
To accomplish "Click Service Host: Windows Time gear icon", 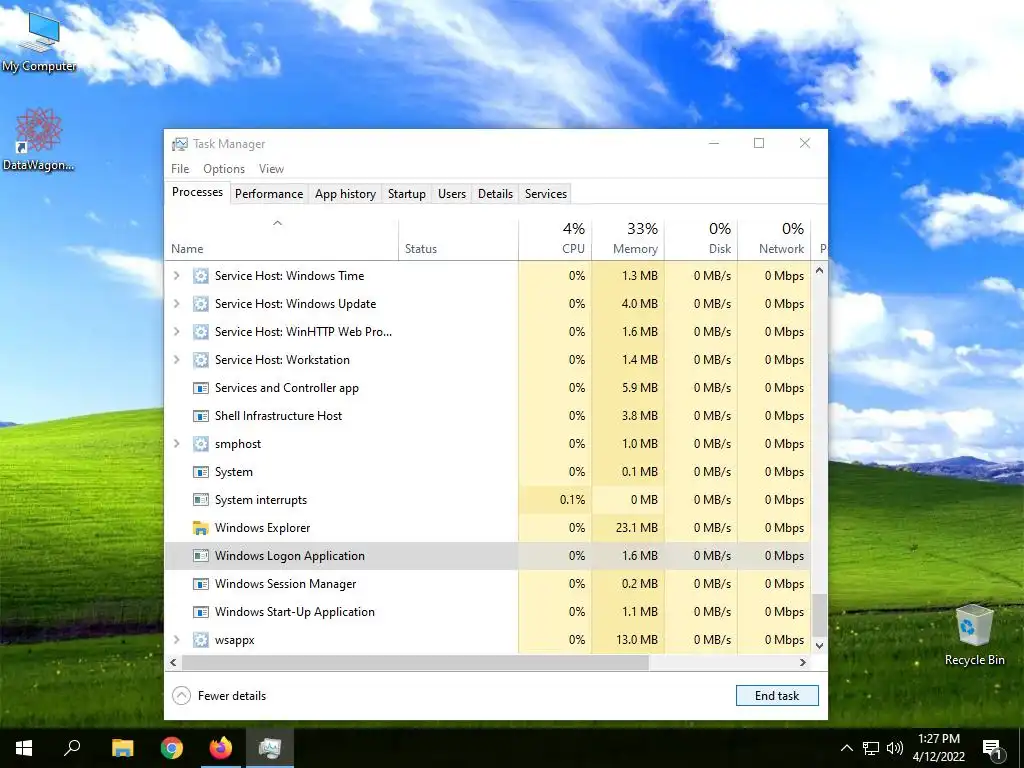I will tap(200, 276).
